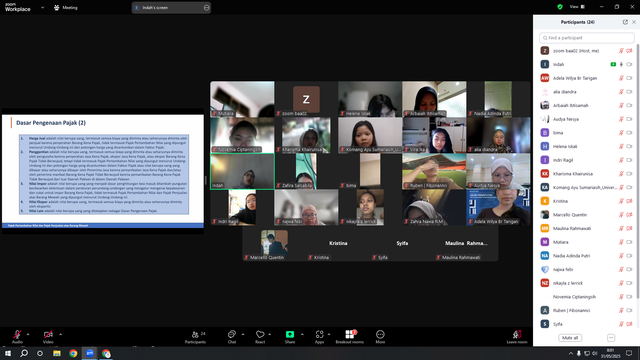Image resolution: width=640 pixels, height=360 pixels.
Task: Select the Meeting tab at the top
Action: point(66,7)
